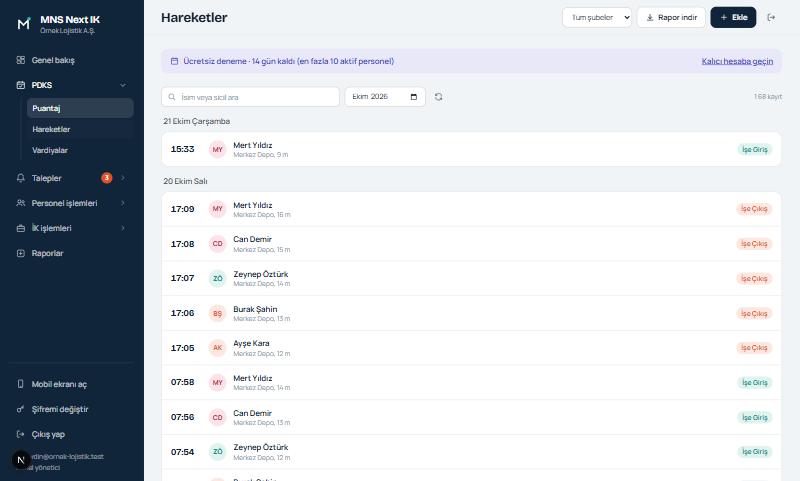
Task: Click the 168 kayıt record count
Action: click(x=768, y=96)
